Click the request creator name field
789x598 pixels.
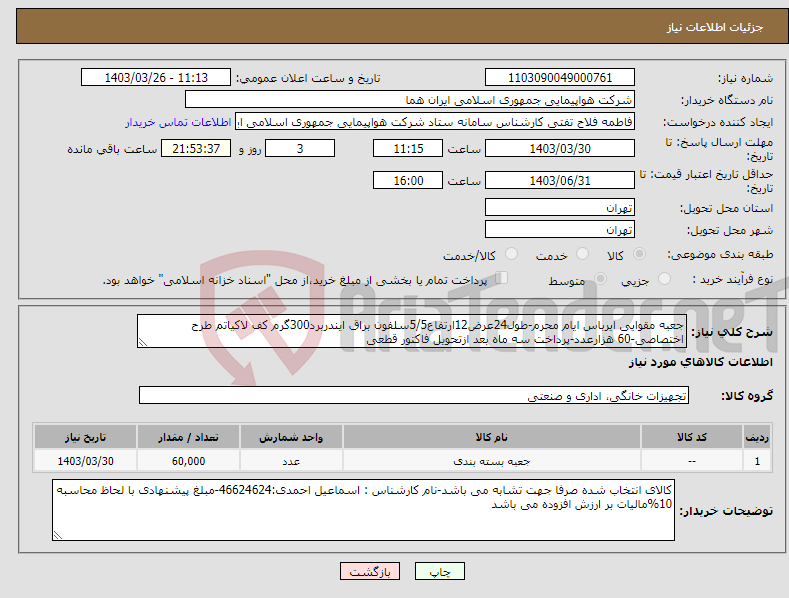pos(435,122)
